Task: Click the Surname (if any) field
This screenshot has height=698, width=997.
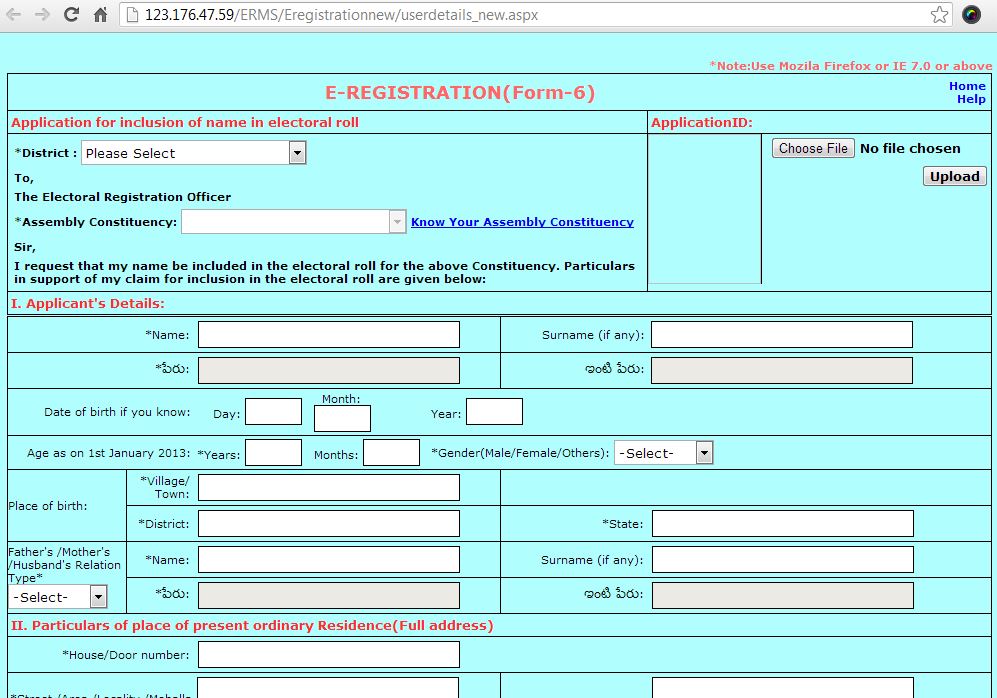Action: pos(782,334)
